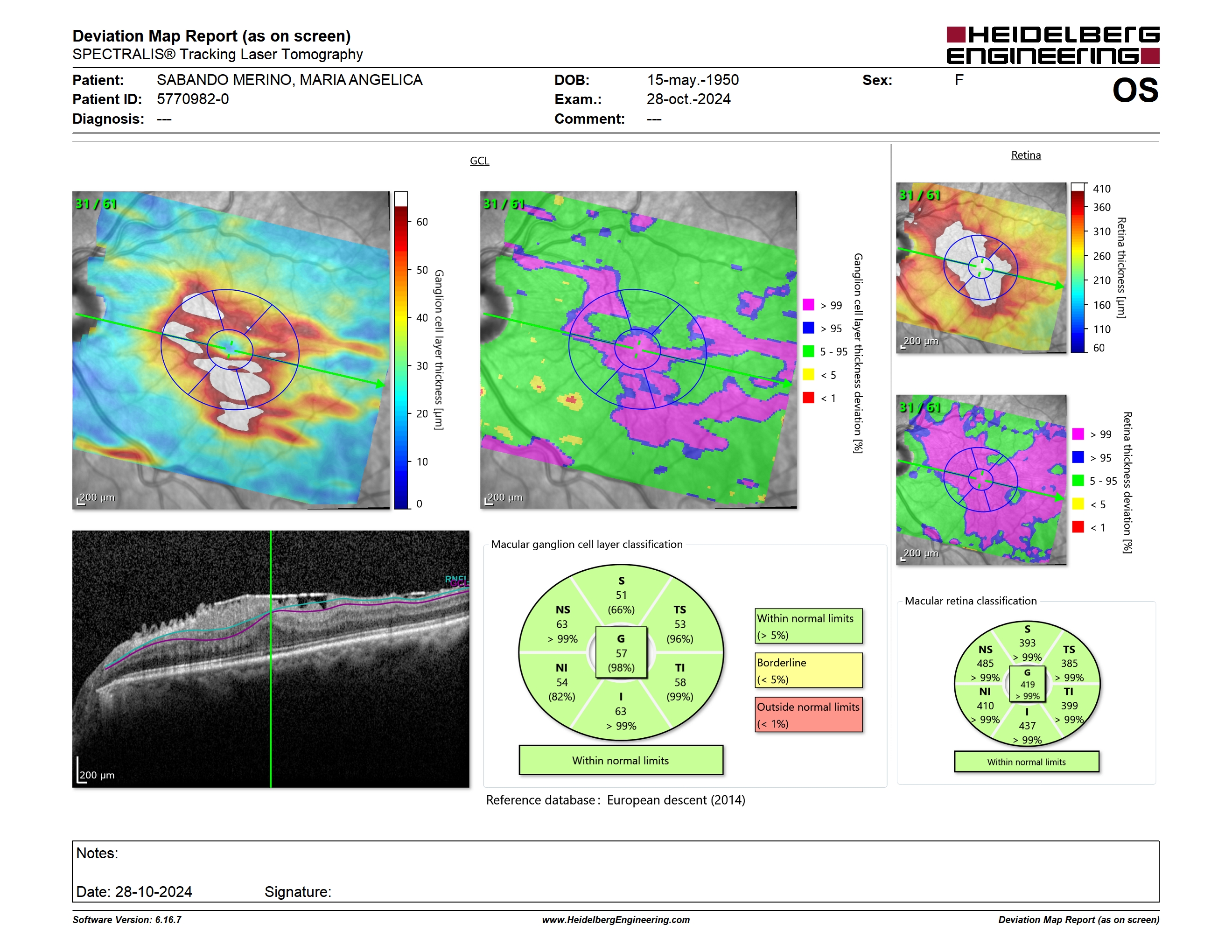Click the magenta > 99 GCL legend swatch
This screenshot has width=1232, height=952.
pos(808,305)
